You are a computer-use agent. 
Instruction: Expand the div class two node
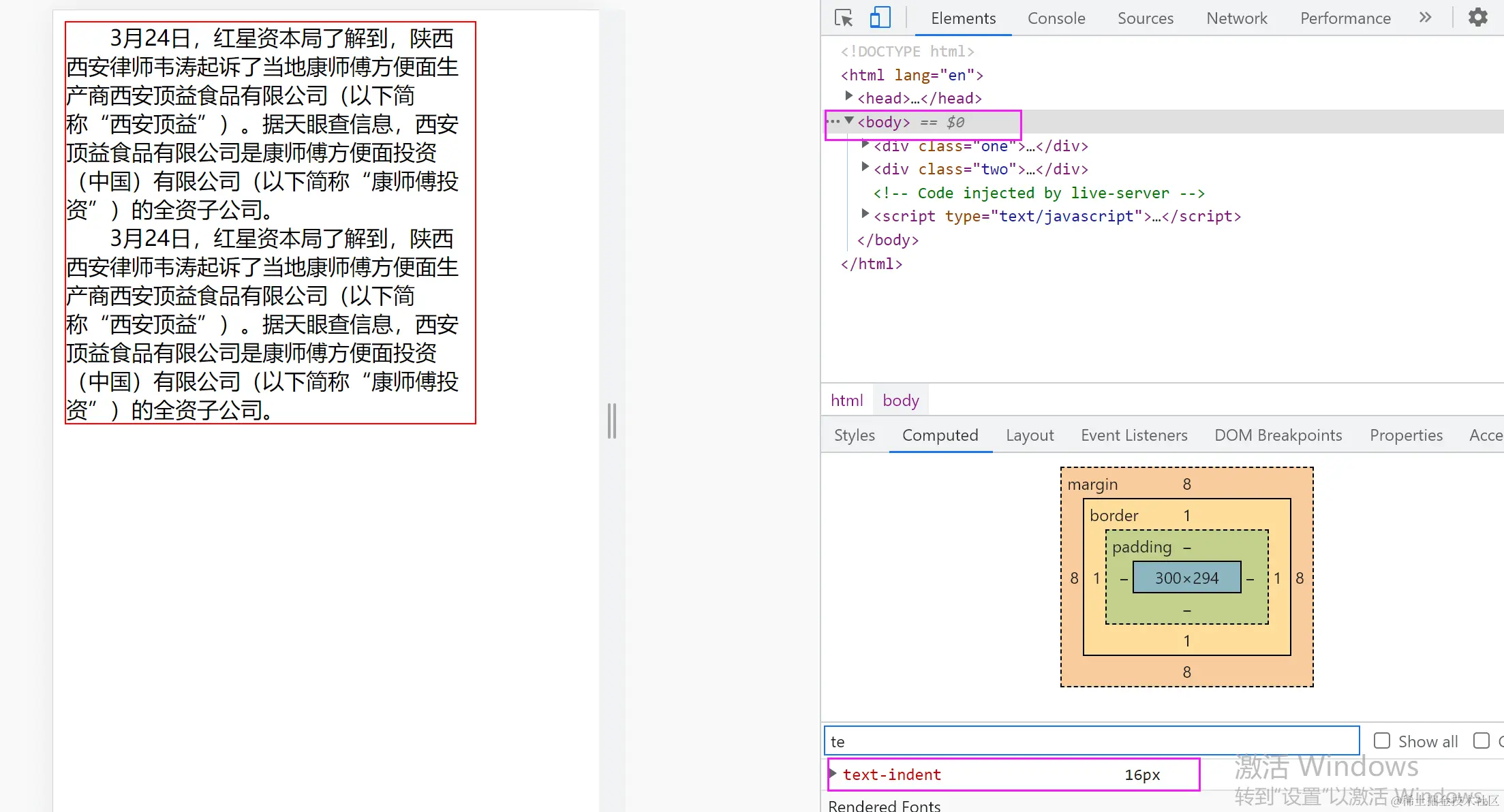[x=865, y=167]
